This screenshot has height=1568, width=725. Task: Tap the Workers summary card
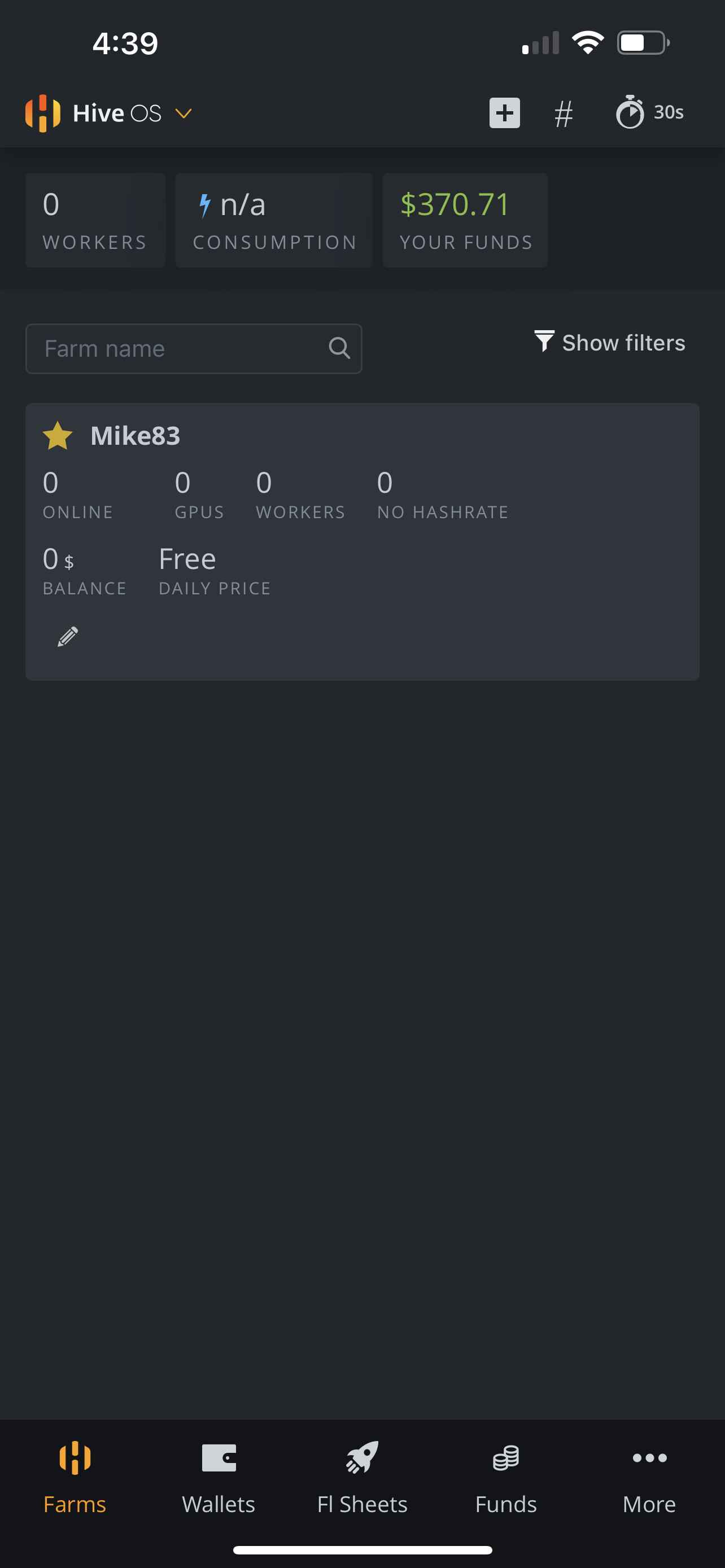click(95, 220)
